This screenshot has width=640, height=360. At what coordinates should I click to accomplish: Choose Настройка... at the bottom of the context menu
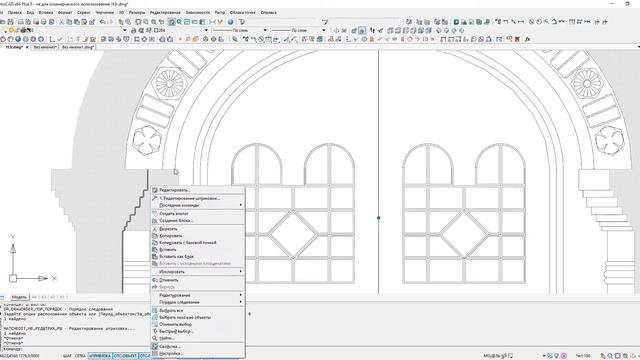pyautogui.click(x=198, y=353)
